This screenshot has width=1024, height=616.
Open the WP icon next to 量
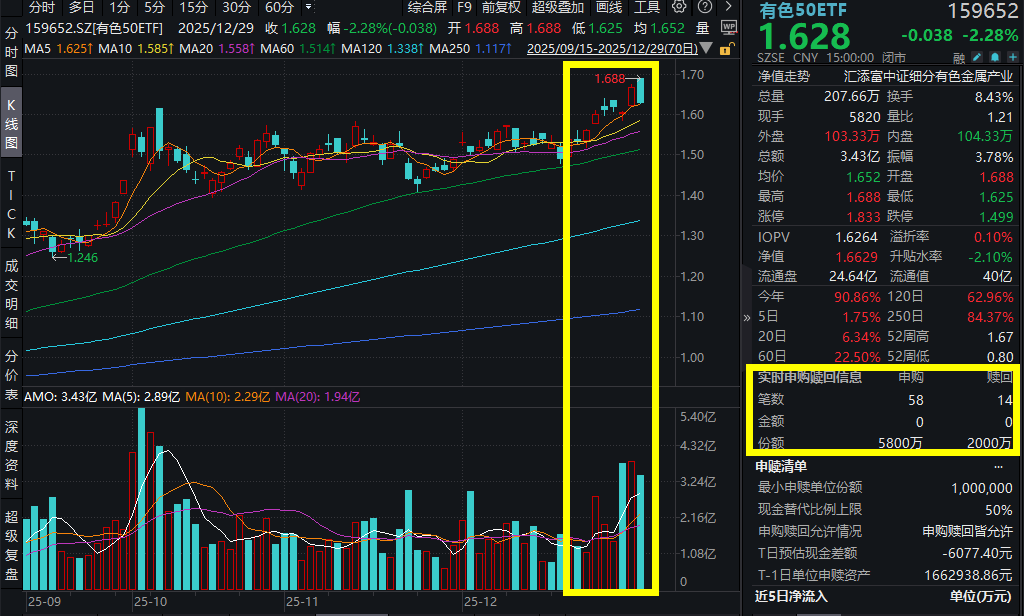pos(729,27)
